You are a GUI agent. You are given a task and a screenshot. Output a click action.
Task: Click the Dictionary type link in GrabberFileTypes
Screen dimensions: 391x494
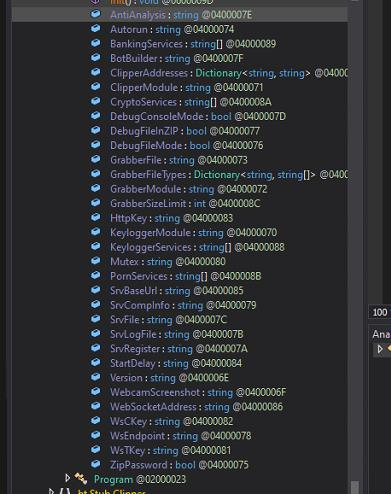point(217,174)
